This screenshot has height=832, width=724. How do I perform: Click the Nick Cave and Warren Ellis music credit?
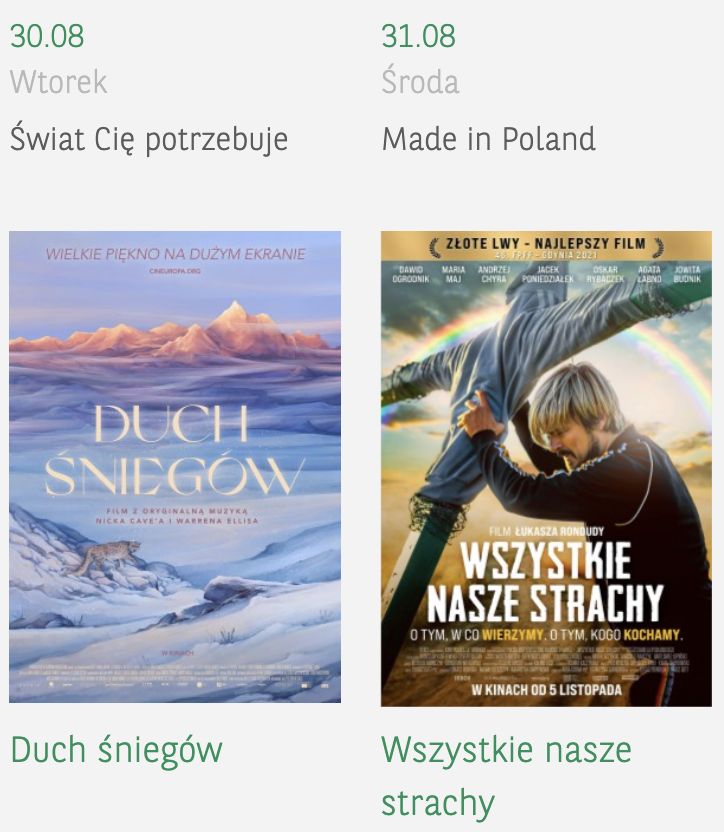(177, 516)
